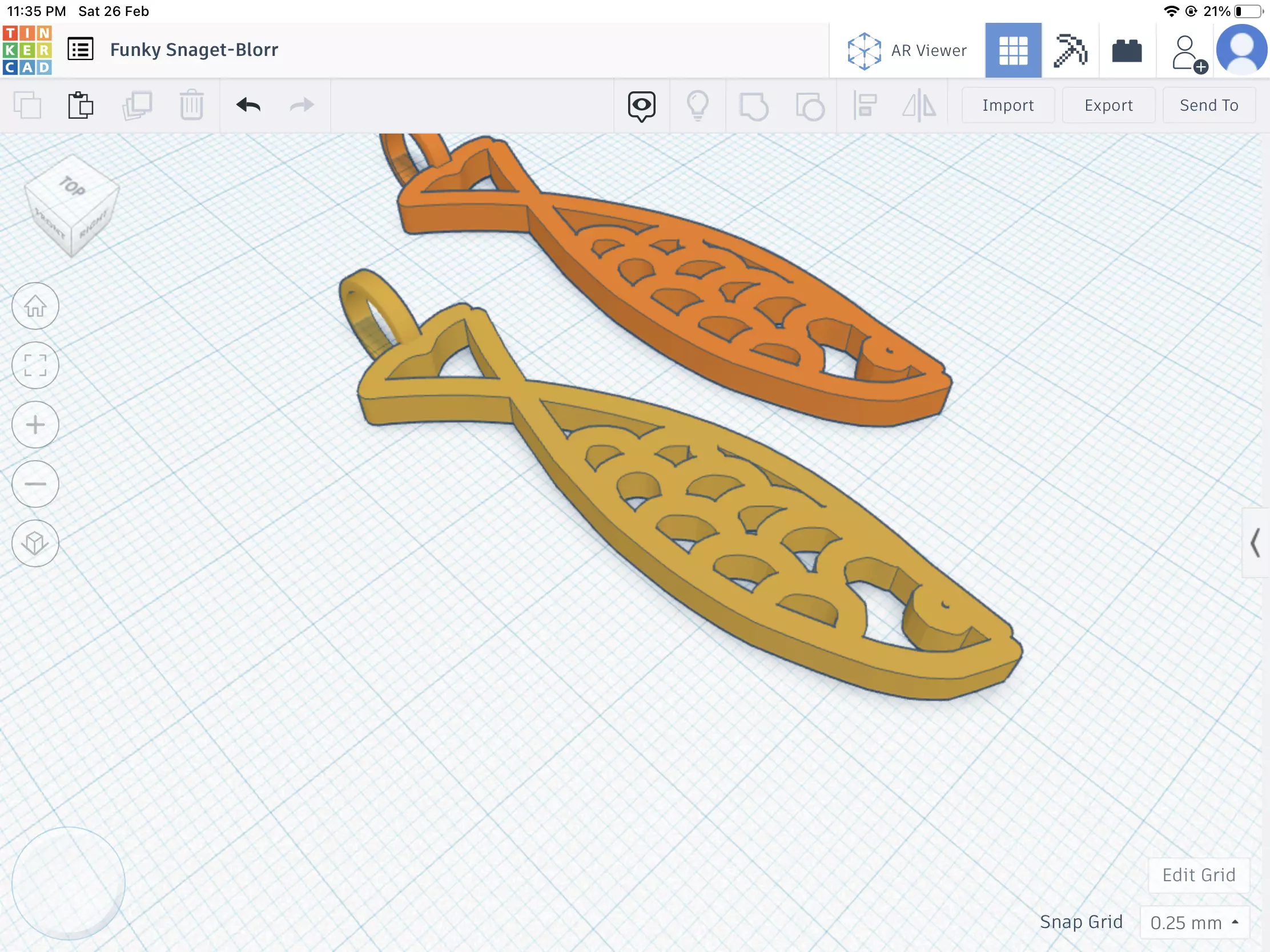Viewport: 1270px width, 952px height.
Task: Invite a collaborator with add-person icon
Action: tap(1188, 54)
